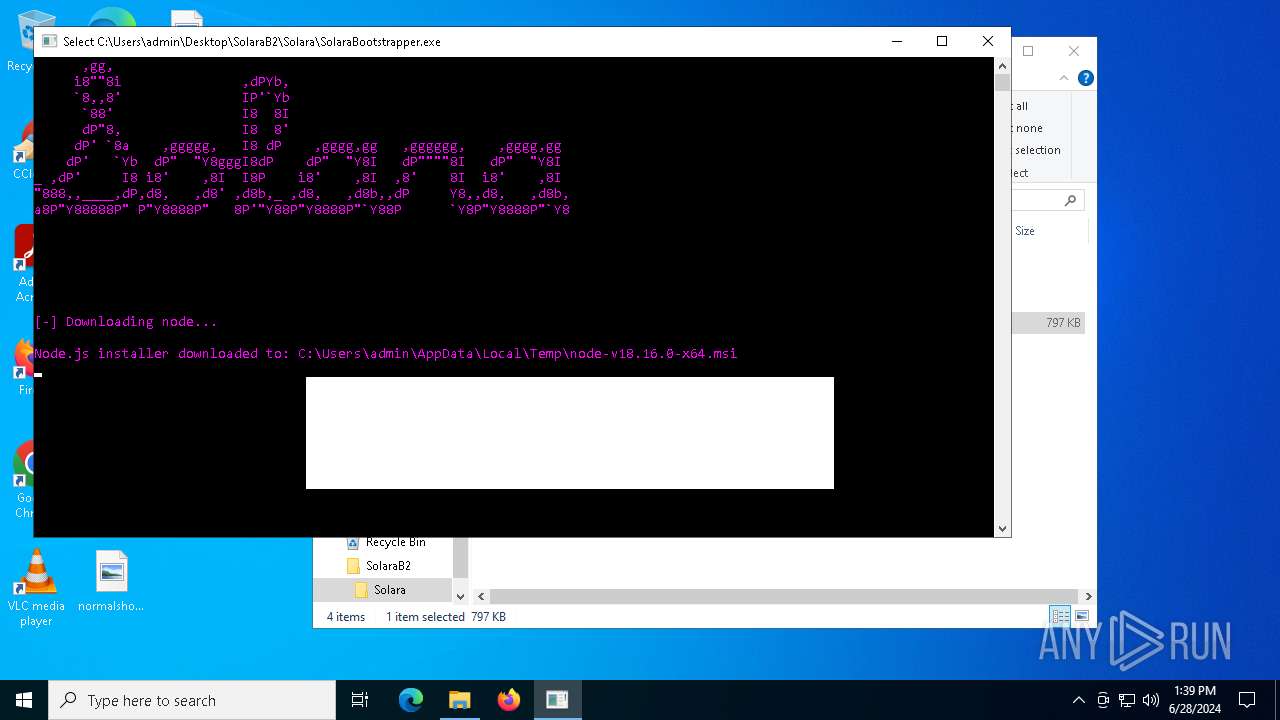This screenshot has width=1280, height=720.
Task: Show hidden system tray icons
Action: tap(1078, 700)
